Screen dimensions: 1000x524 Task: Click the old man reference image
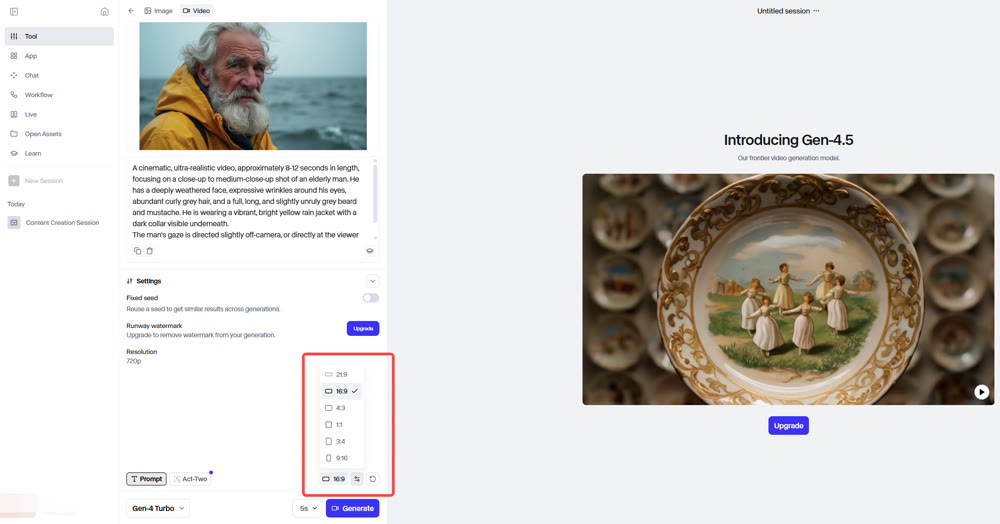click(253, 86)
